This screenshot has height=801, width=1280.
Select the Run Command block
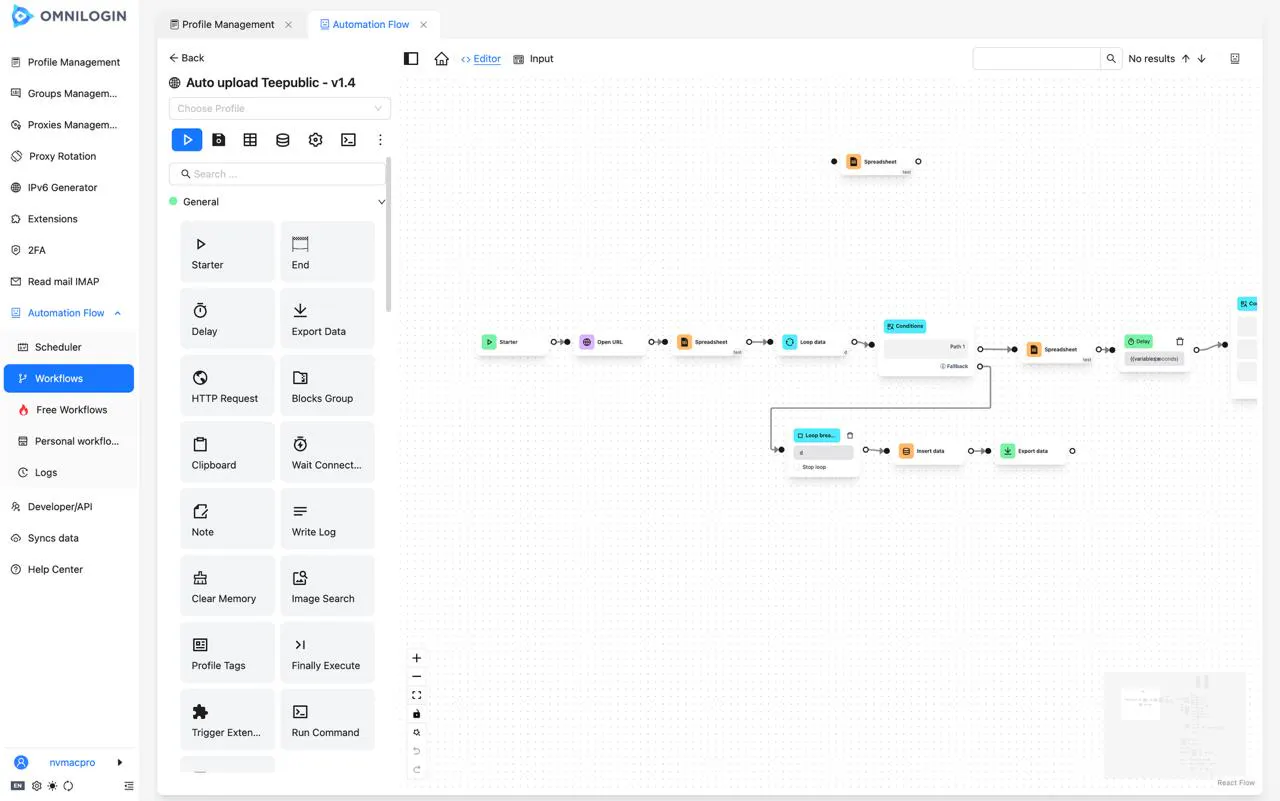pos(327,720)
